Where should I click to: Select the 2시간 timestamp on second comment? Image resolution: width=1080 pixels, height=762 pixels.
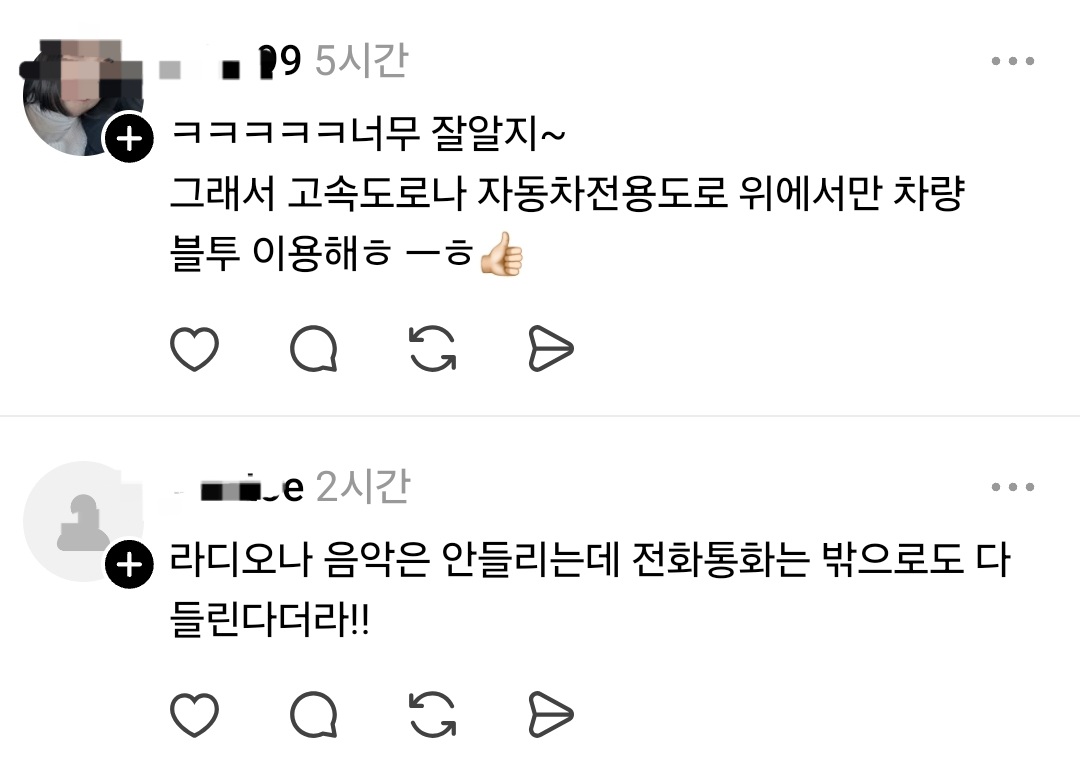click(x=363, y=487)
